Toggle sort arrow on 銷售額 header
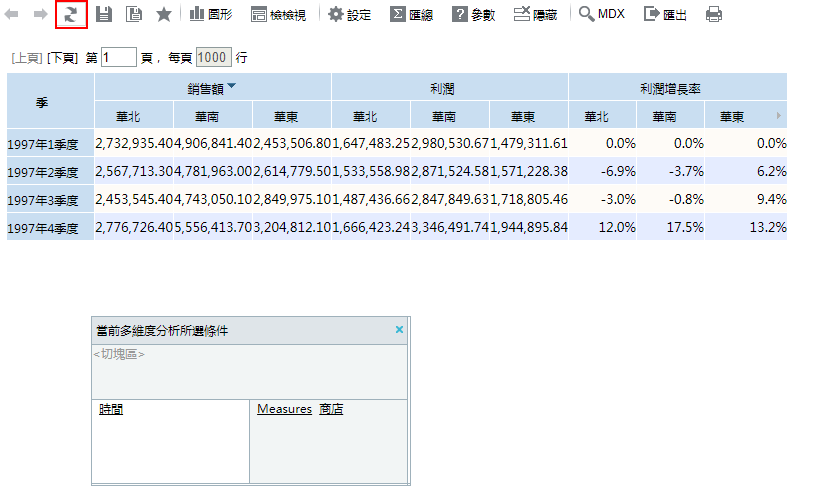The height and width of the screenshot is (496, 833). 232,87
